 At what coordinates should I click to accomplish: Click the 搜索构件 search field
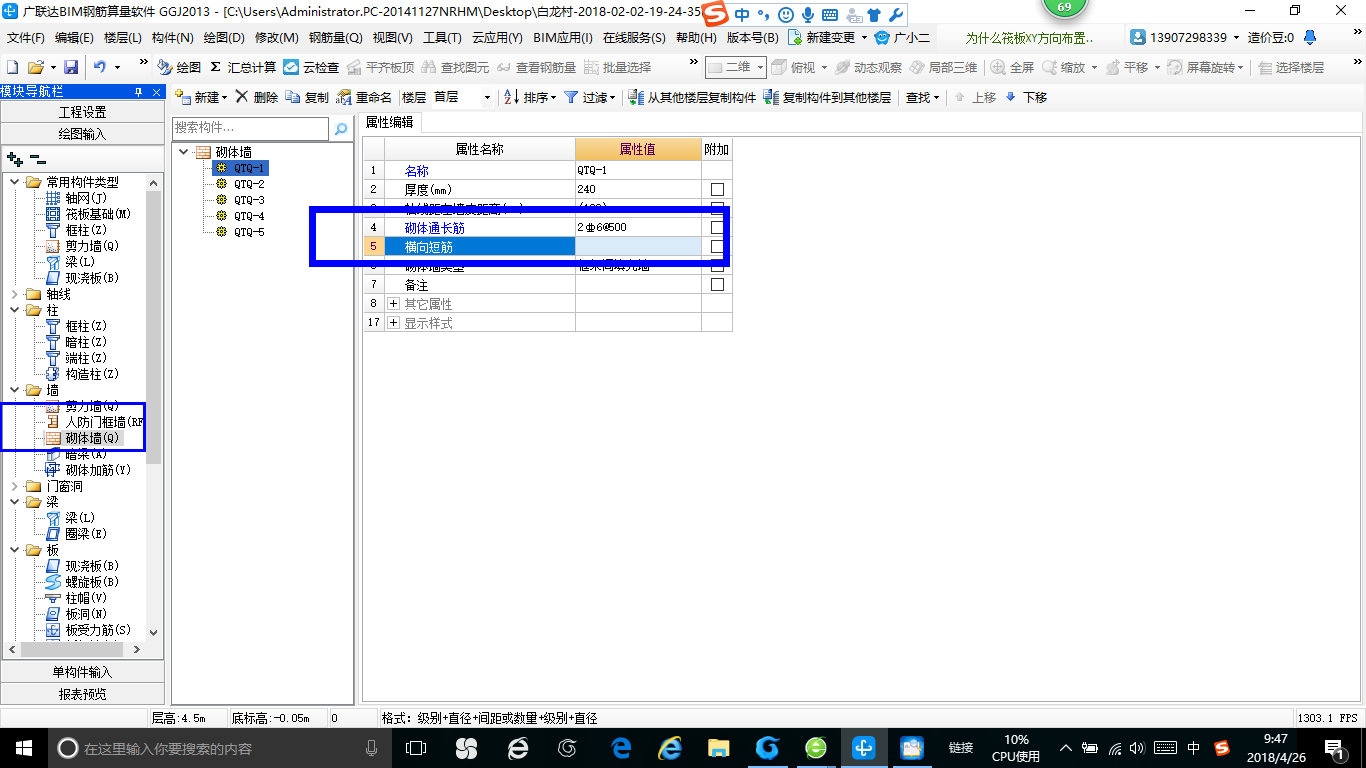tap(250, 128)
